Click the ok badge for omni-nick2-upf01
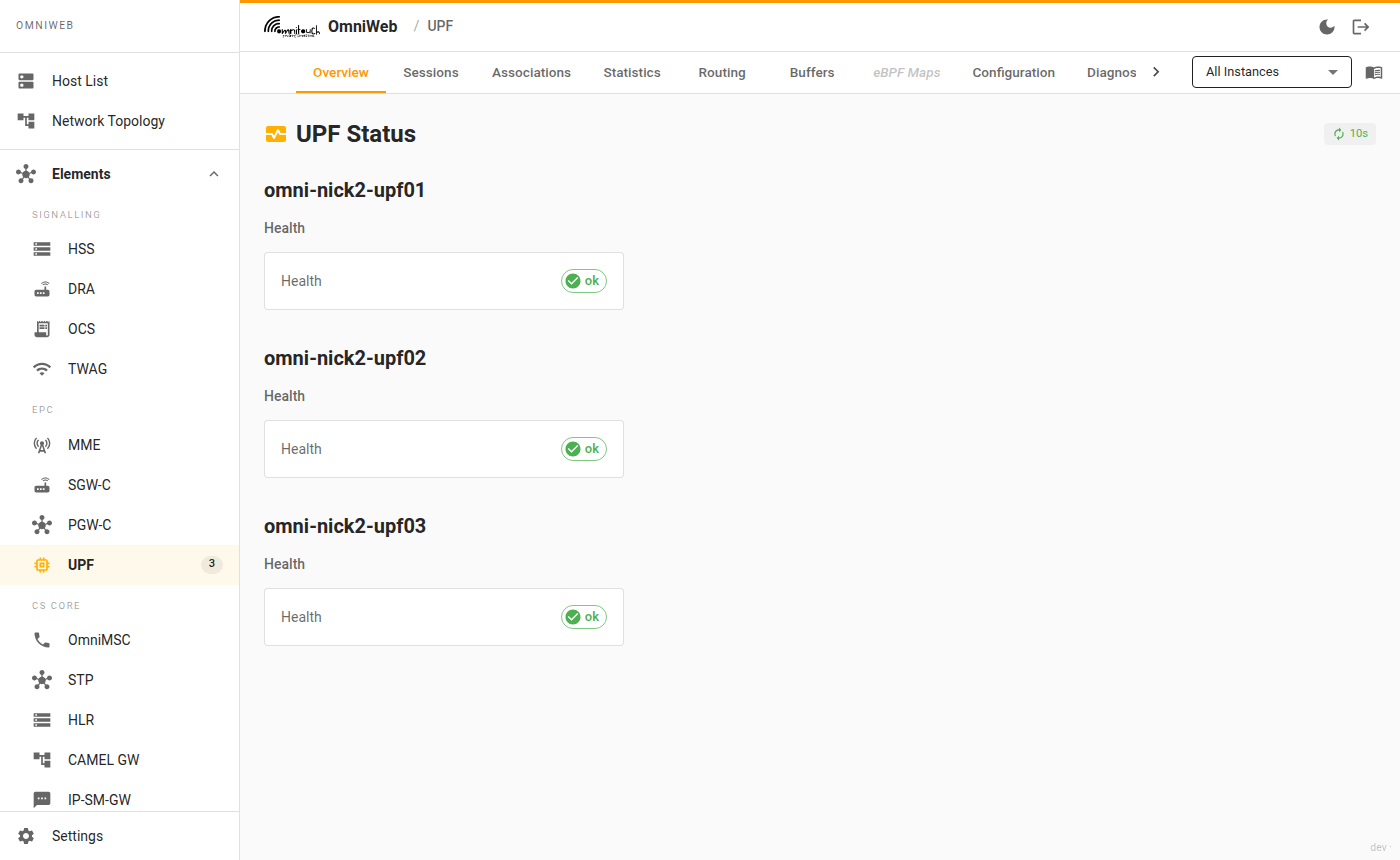Image resolution: width=1400 pixels, height=860 pixels. 584,281
